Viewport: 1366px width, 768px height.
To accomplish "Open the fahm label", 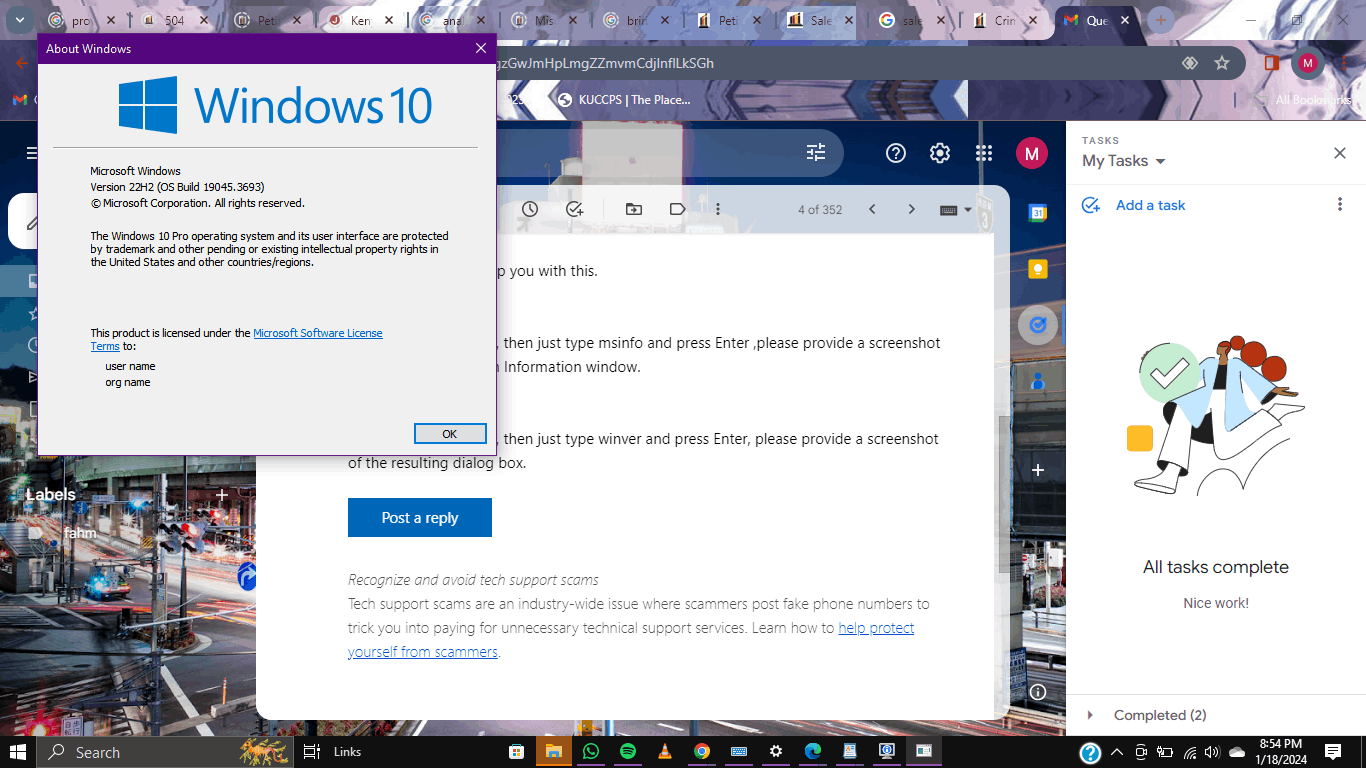I will pos(80,533).
